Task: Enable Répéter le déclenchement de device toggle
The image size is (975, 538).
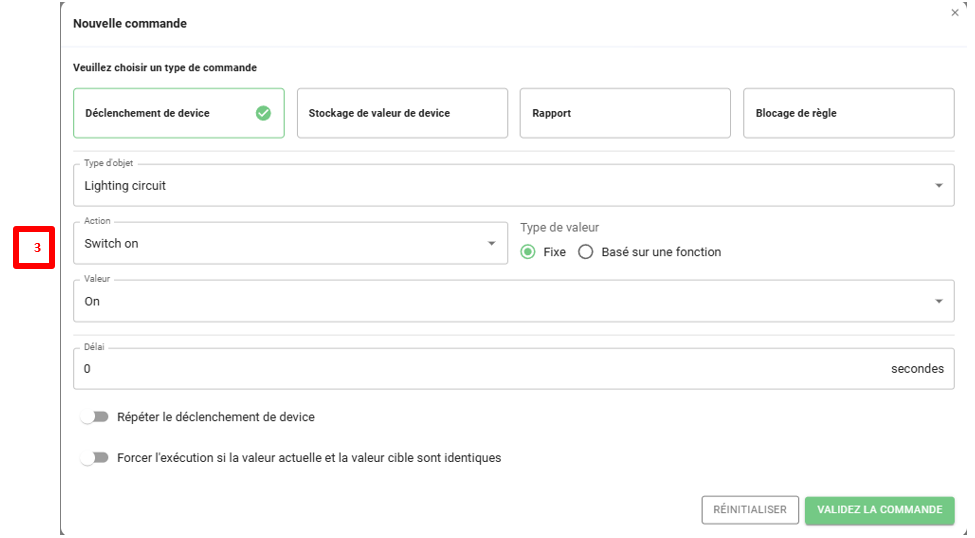Action: coord(95,417)
